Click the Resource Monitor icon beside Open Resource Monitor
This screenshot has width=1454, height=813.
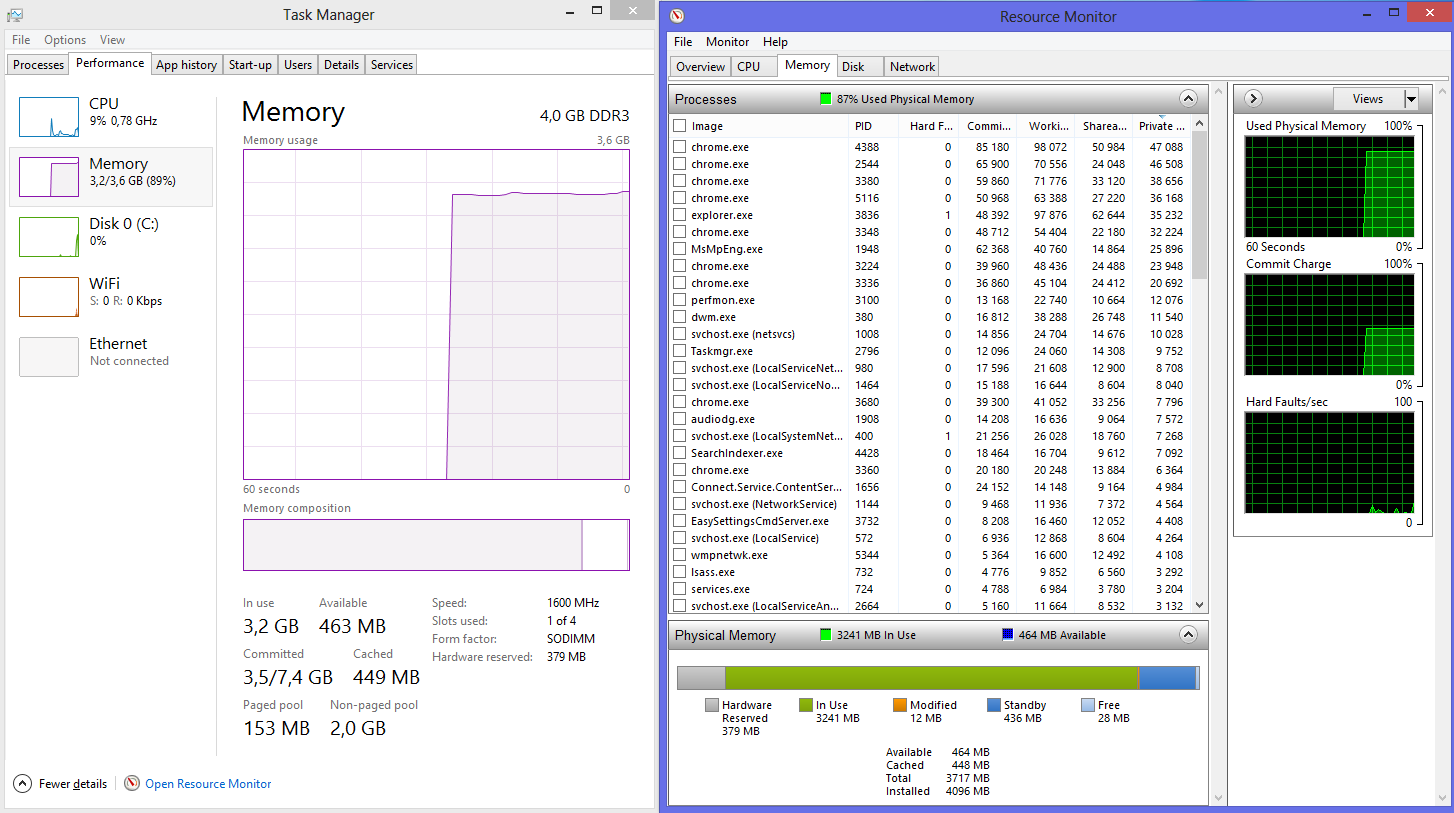pyautogui.click(x=132, y=784)
